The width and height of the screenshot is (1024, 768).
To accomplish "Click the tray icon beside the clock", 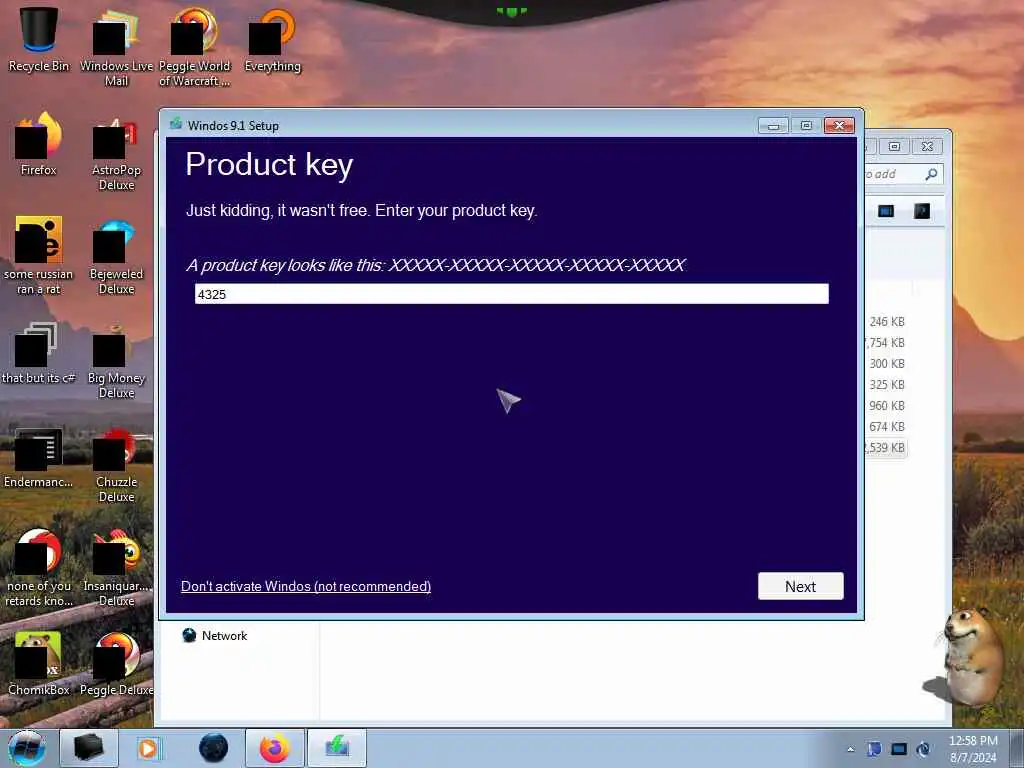I will [923, 749].
